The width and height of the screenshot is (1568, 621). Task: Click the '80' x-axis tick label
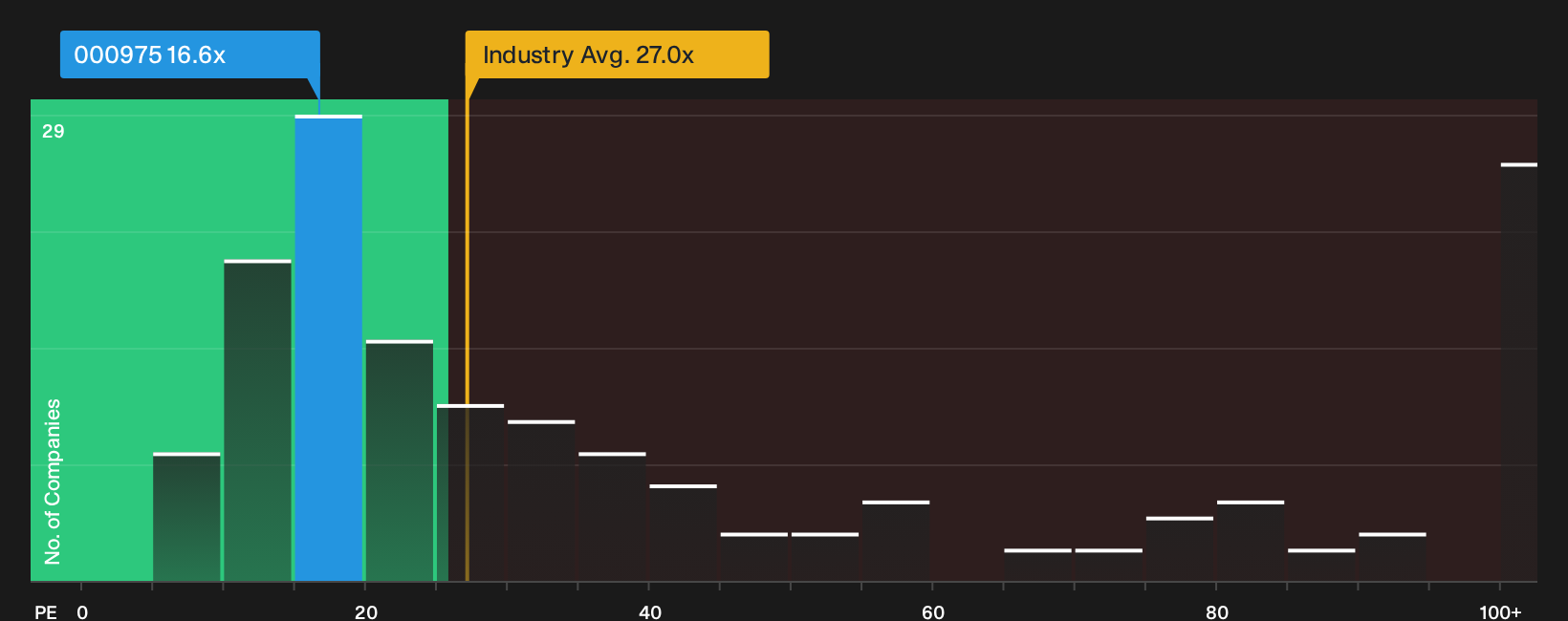tap(1217, 611)
